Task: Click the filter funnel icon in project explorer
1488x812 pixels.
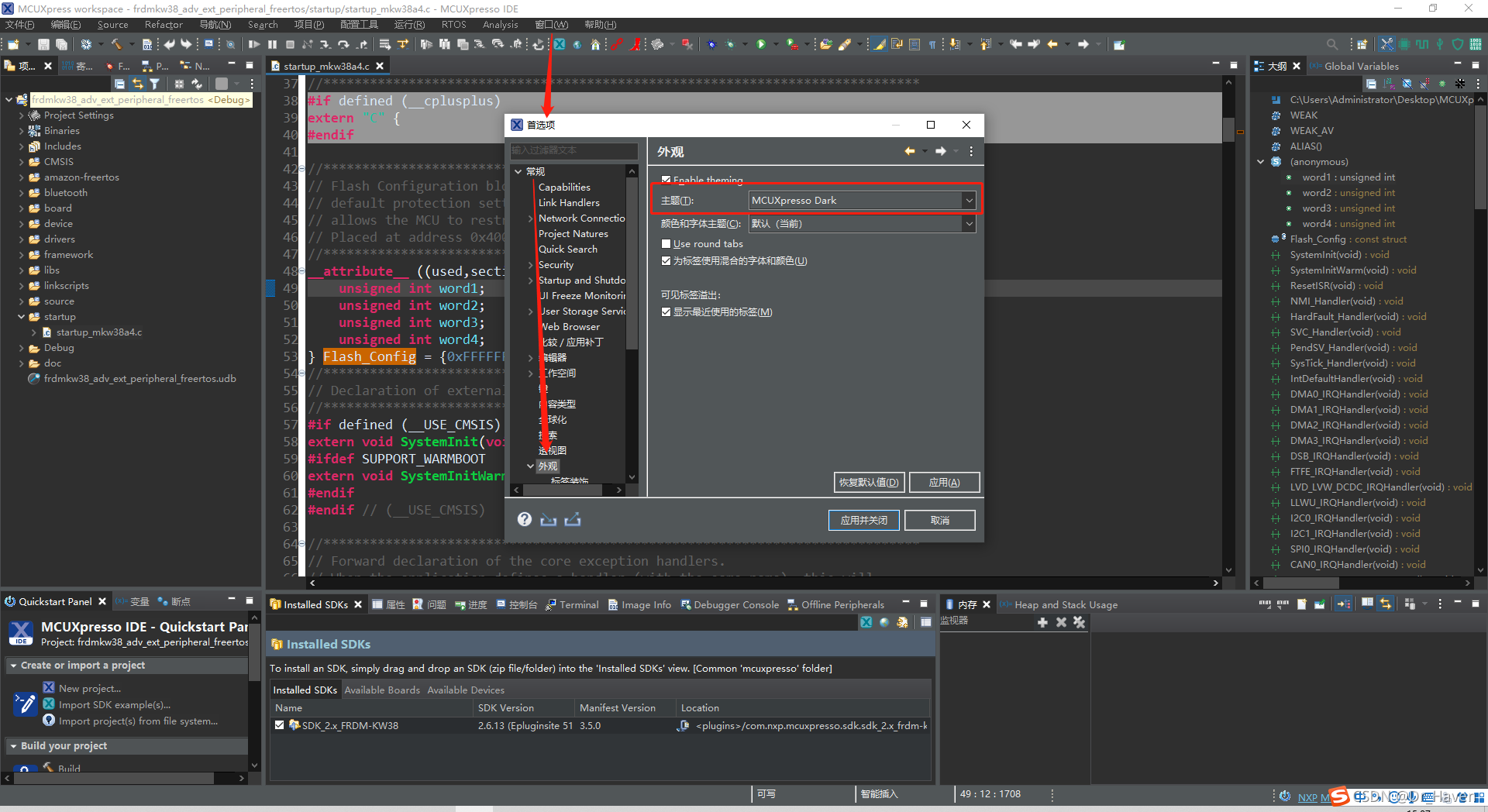Action: click(154, 84)
